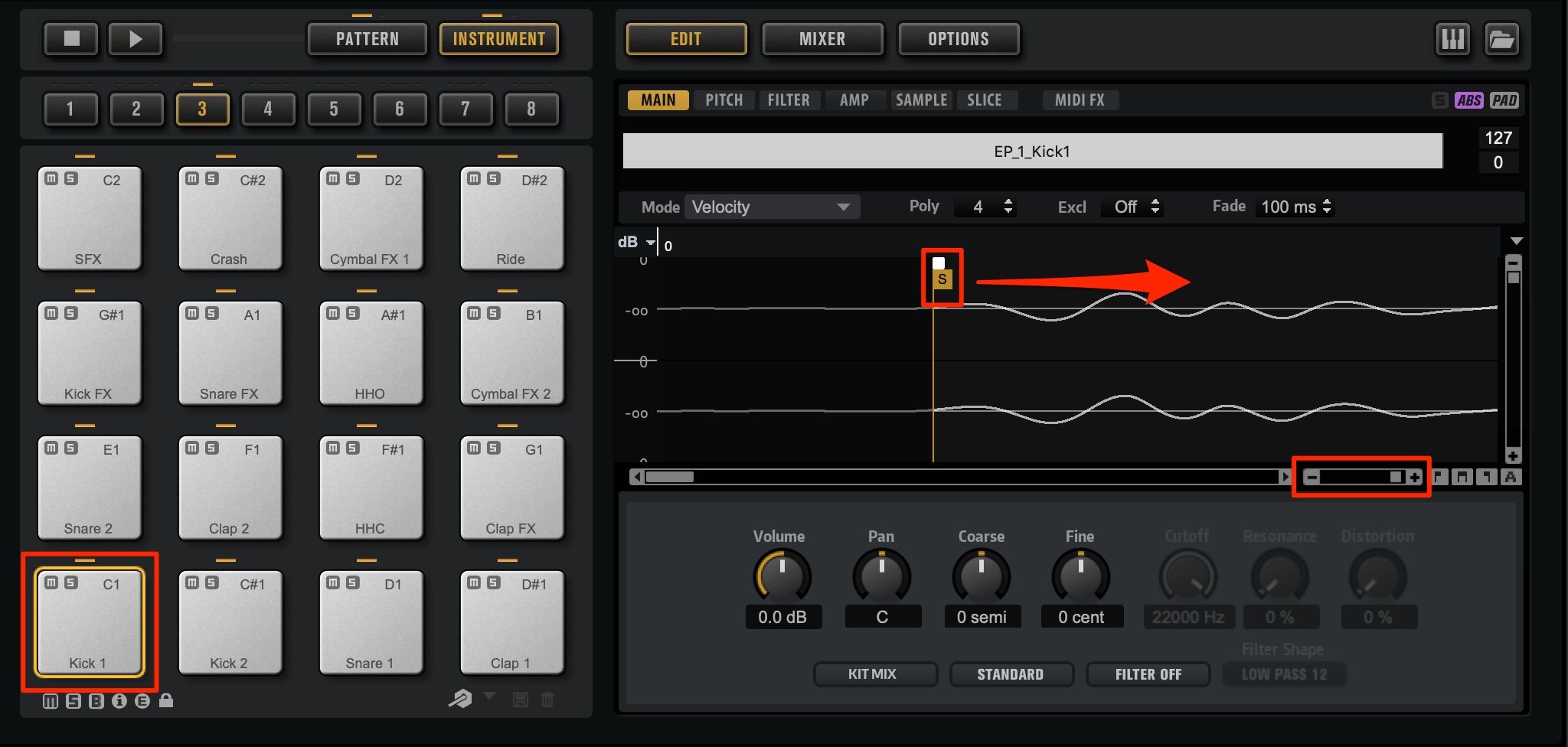Image resolution: width=1568 pixels, height=747 pixels.
Task: Click zoom to sample start icon
Action: click(1439, 477)
